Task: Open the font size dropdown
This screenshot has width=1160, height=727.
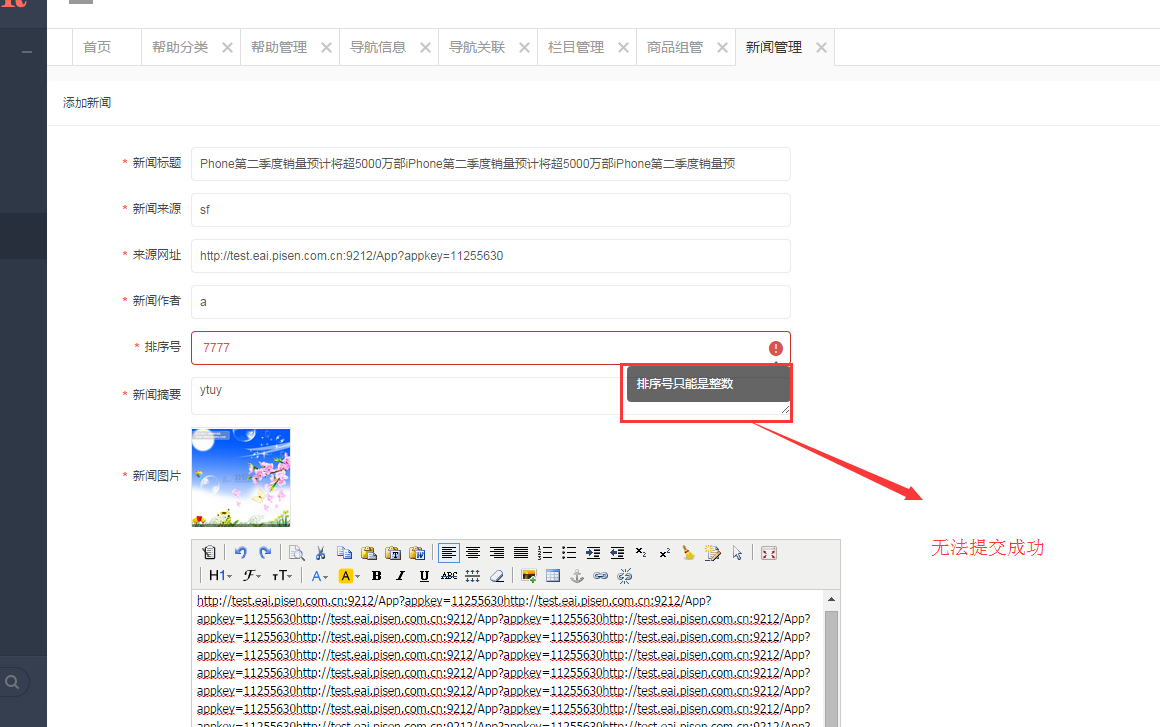Action: (x=282, y=575)
